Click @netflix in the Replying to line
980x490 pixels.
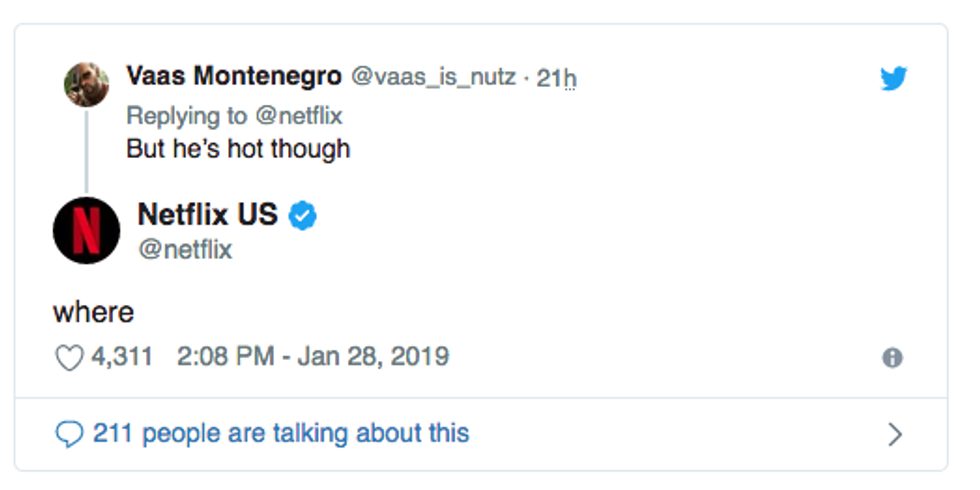coord(298,115)
